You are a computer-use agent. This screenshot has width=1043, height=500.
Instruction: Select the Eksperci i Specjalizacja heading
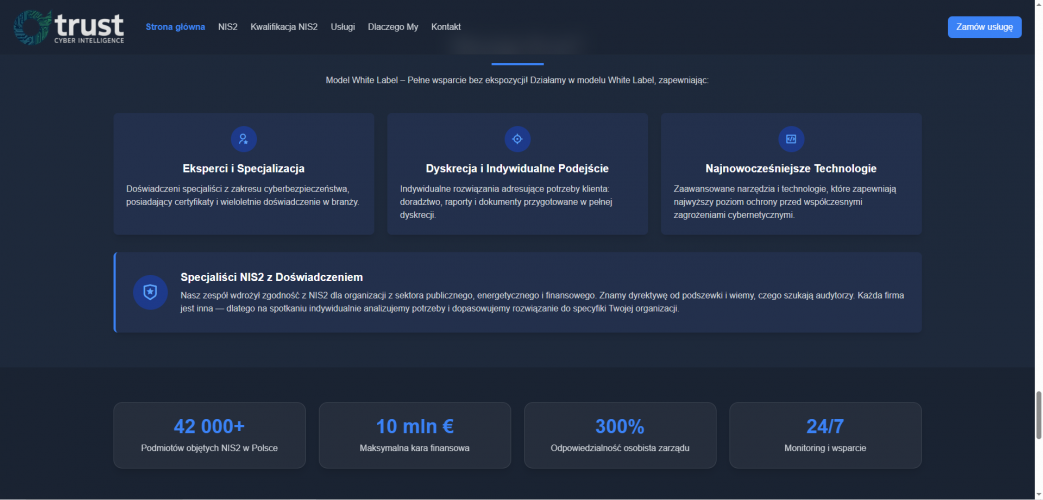(x=243, y=169)
